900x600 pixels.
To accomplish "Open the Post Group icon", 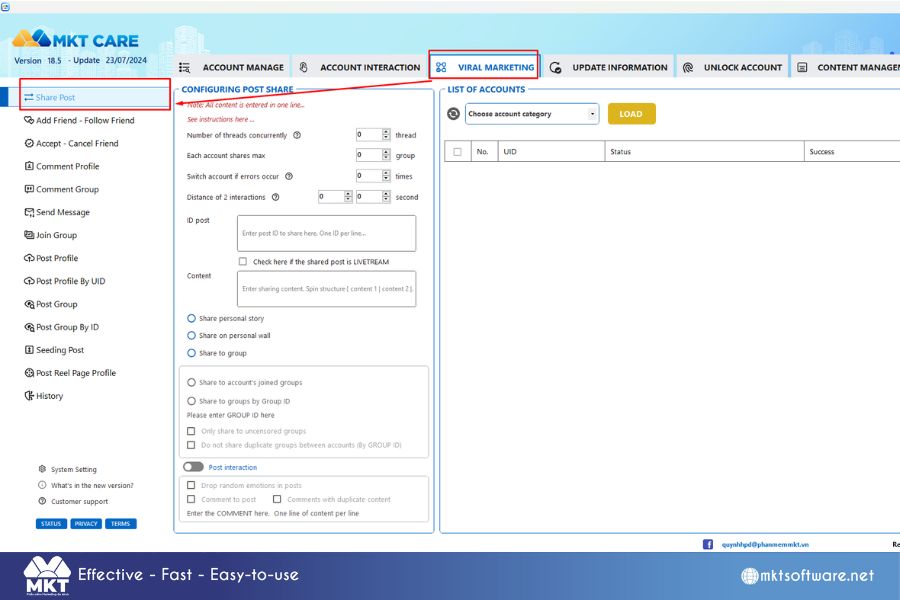I will tap(29, 304).
